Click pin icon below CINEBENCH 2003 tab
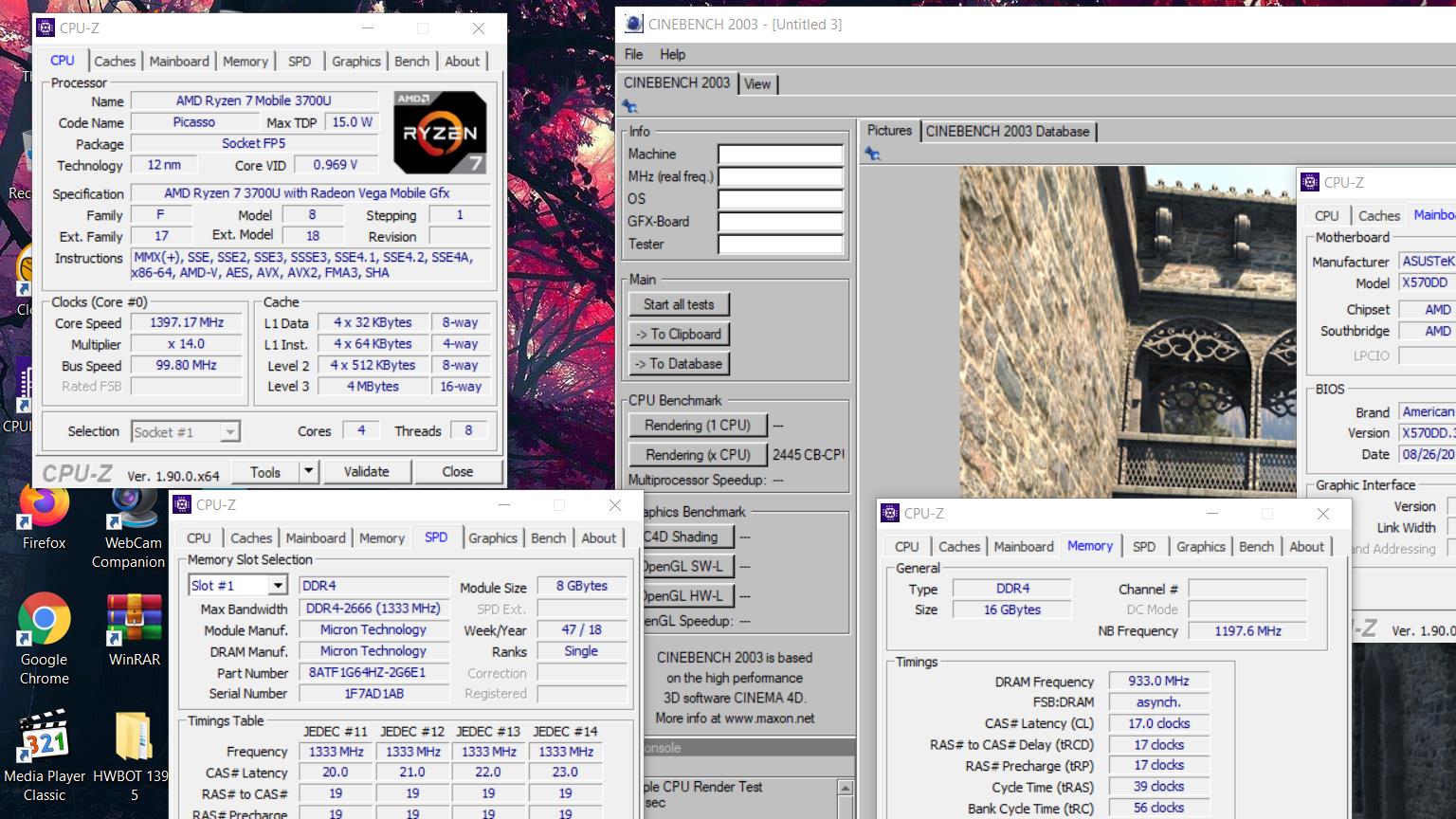 629,106
